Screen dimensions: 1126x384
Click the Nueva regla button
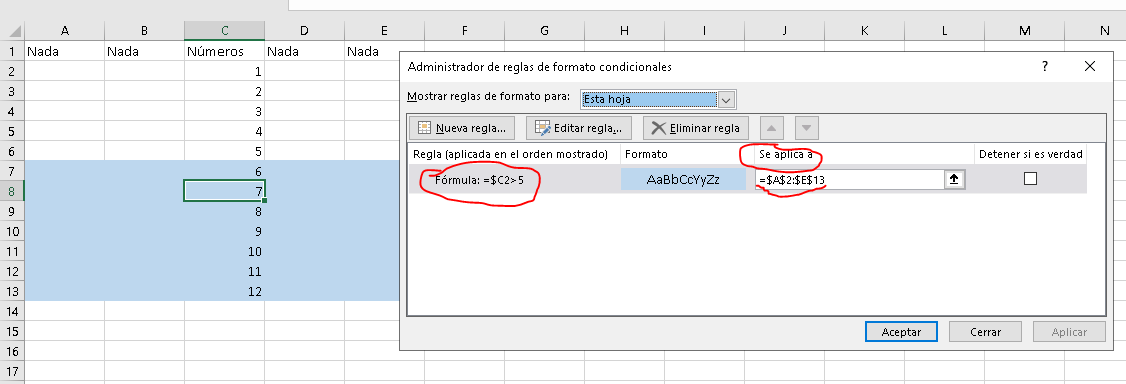point(462,128)
